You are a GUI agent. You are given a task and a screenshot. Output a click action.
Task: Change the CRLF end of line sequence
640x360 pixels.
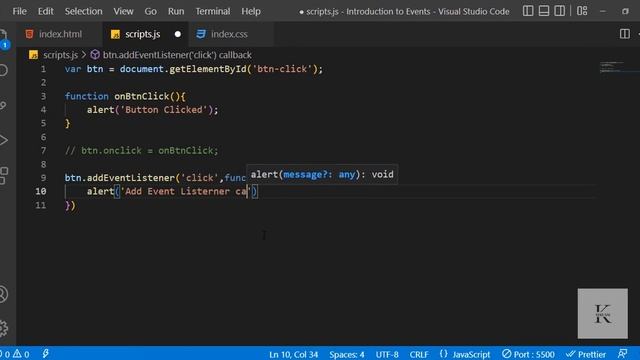(419, 354)
